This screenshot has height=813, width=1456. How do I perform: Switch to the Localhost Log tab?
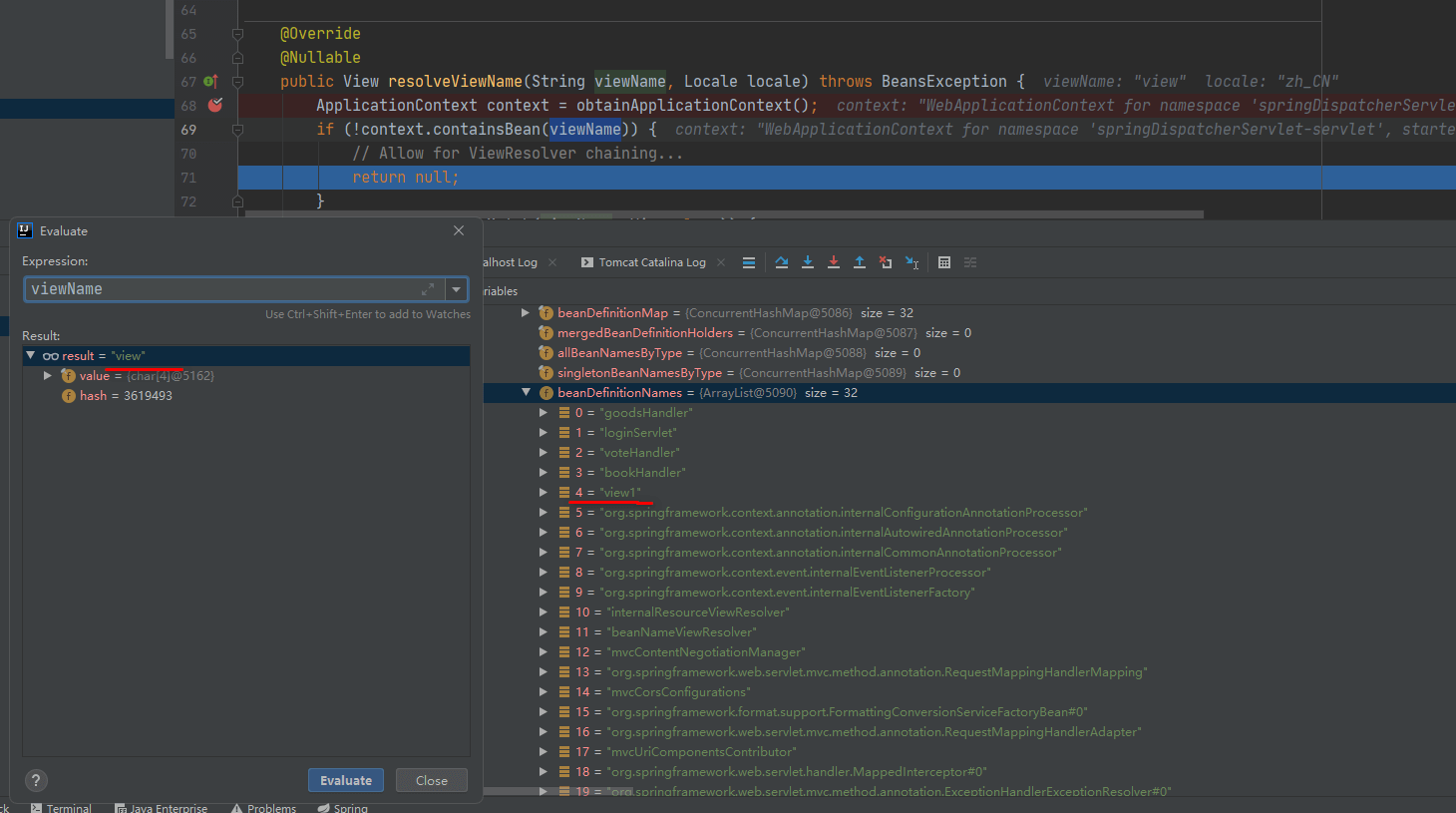511,262
